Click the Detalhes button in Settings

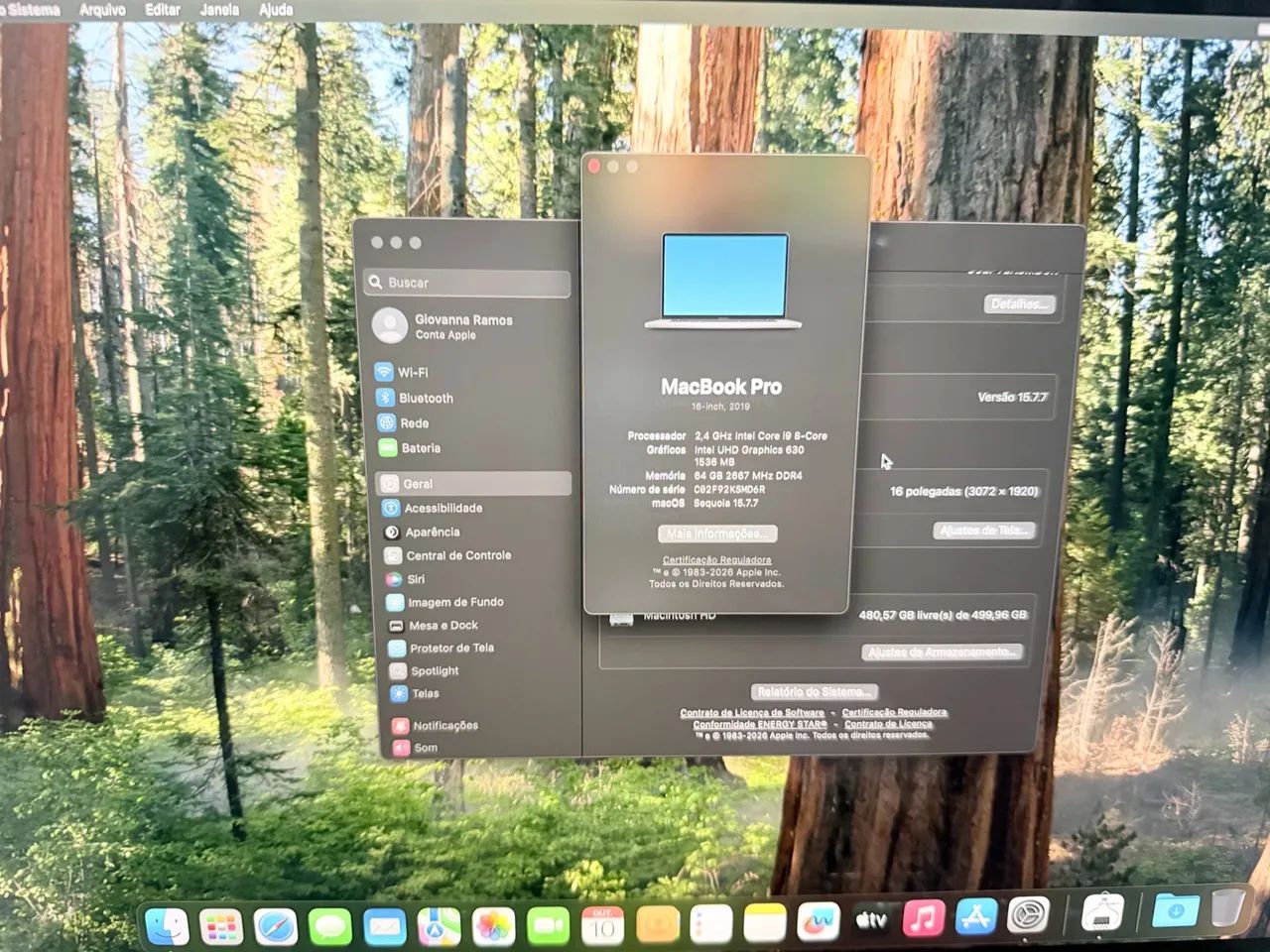[1019, 303]
